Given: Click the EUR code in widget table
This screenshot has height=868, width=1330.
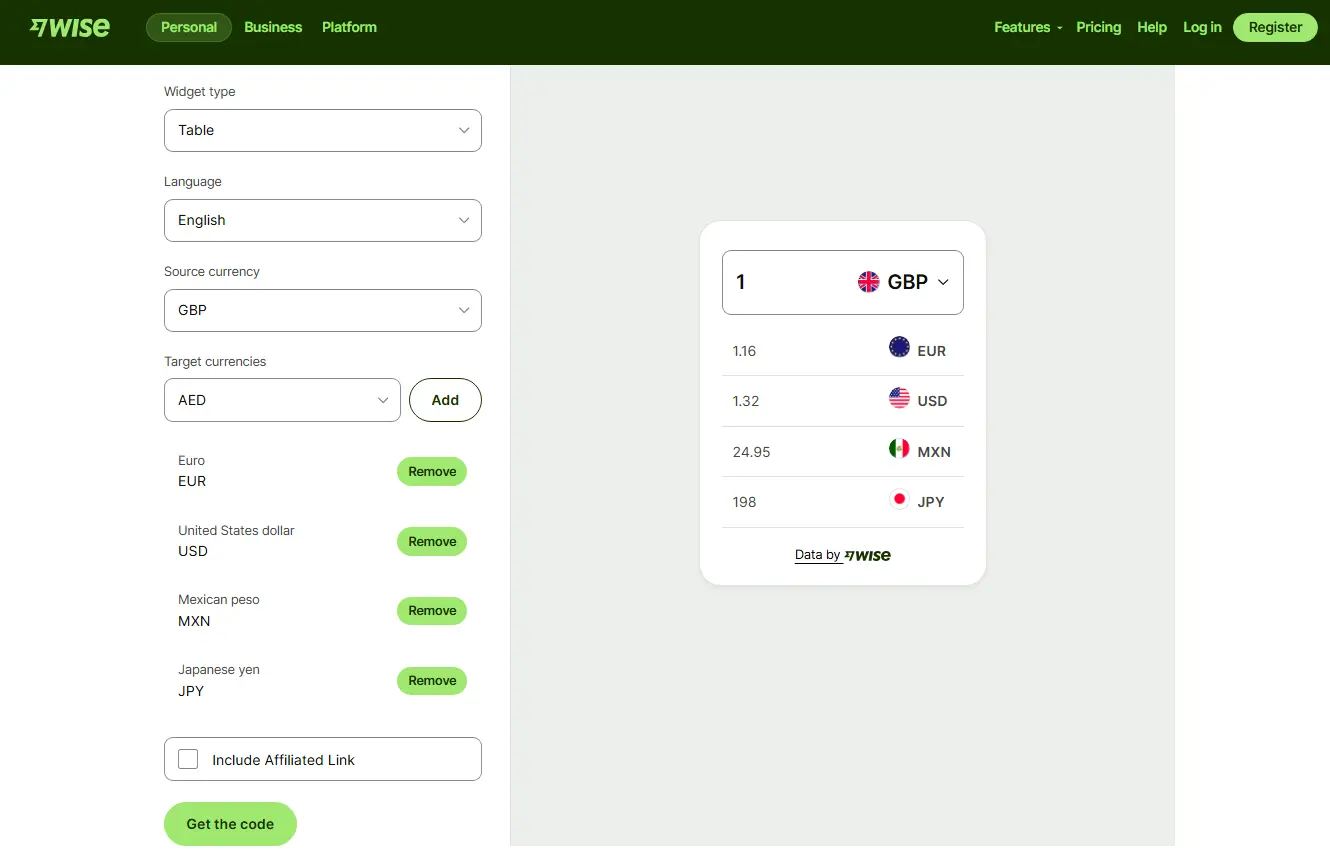Looking at the screenshot, I should (x=931, y=351).
